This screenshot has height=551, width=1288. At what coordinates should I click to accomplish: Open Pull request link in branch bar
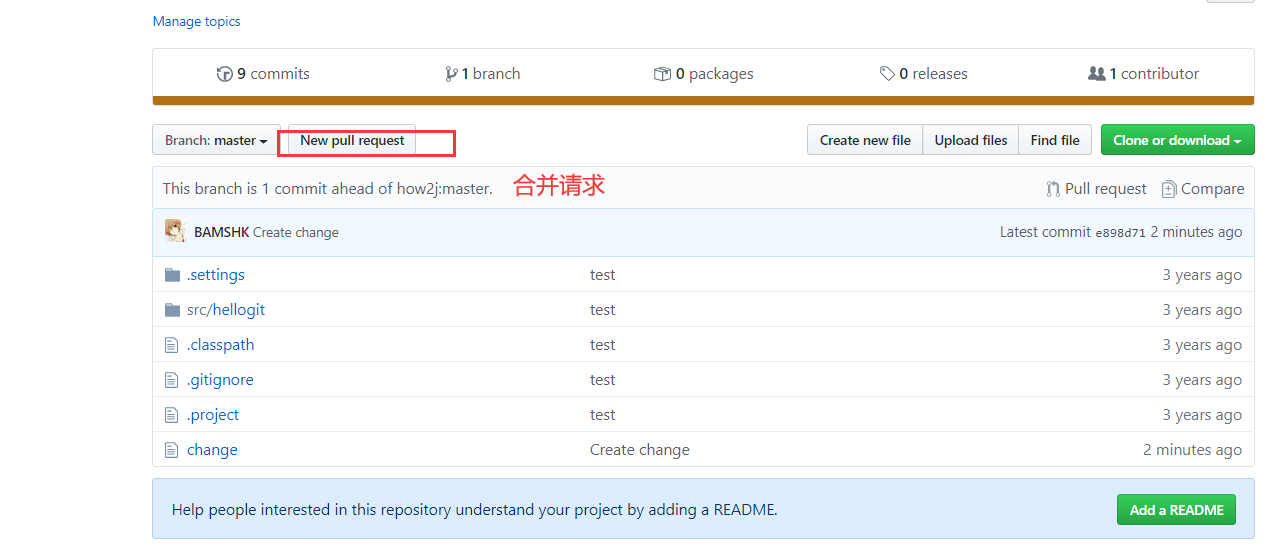1096,188
